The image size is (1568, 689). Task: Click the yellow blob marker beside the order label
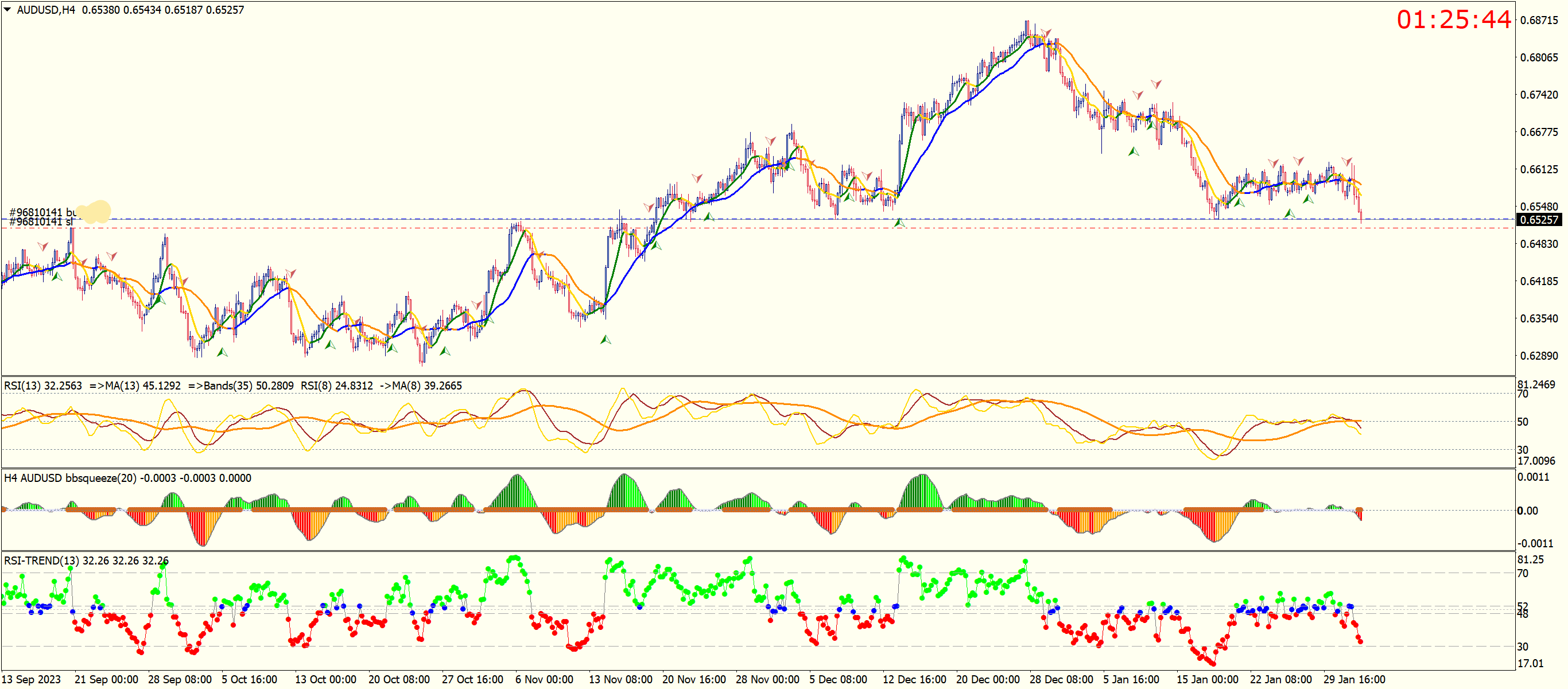(94, 212)
